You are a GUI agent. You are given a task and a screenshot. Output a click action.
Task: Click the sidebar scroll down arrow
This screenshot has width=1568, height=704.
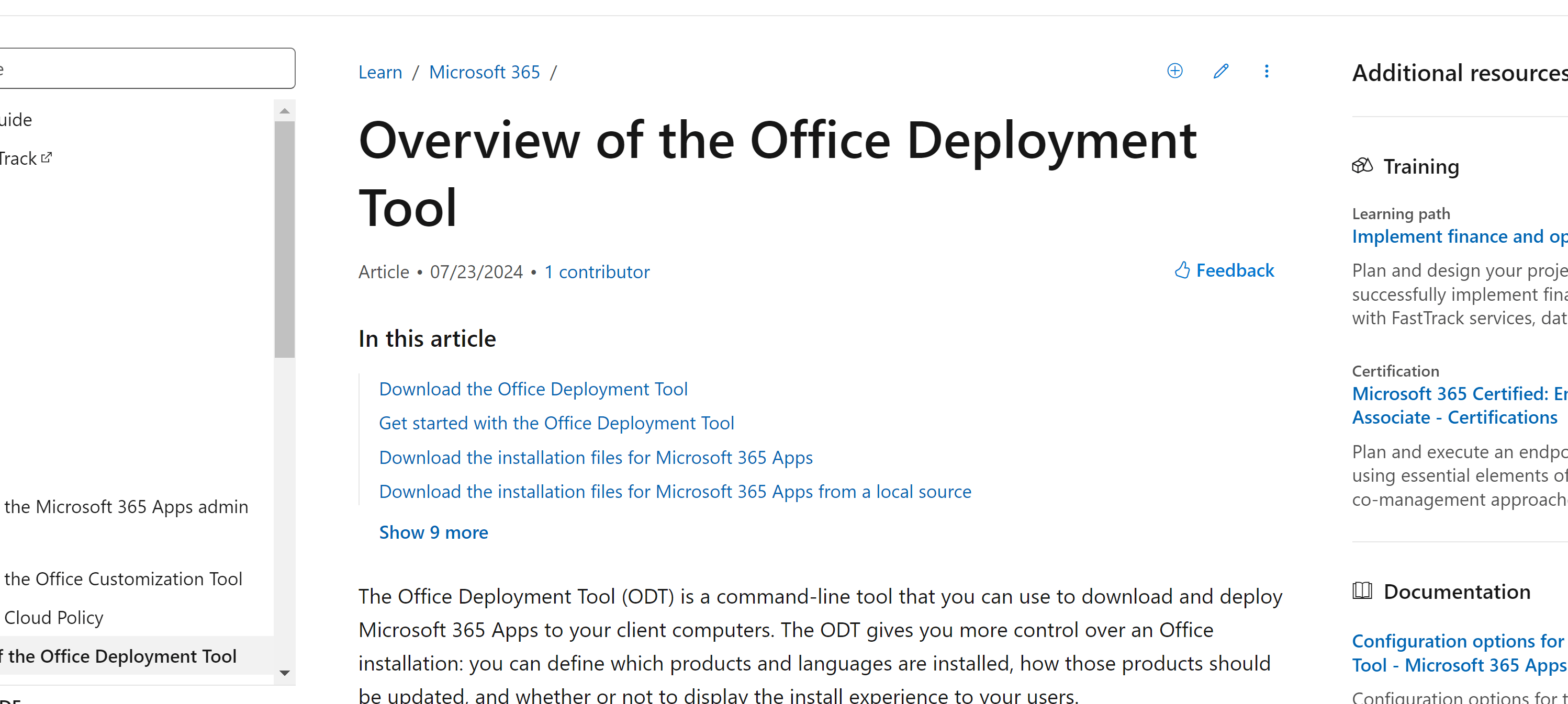(284, 673)
